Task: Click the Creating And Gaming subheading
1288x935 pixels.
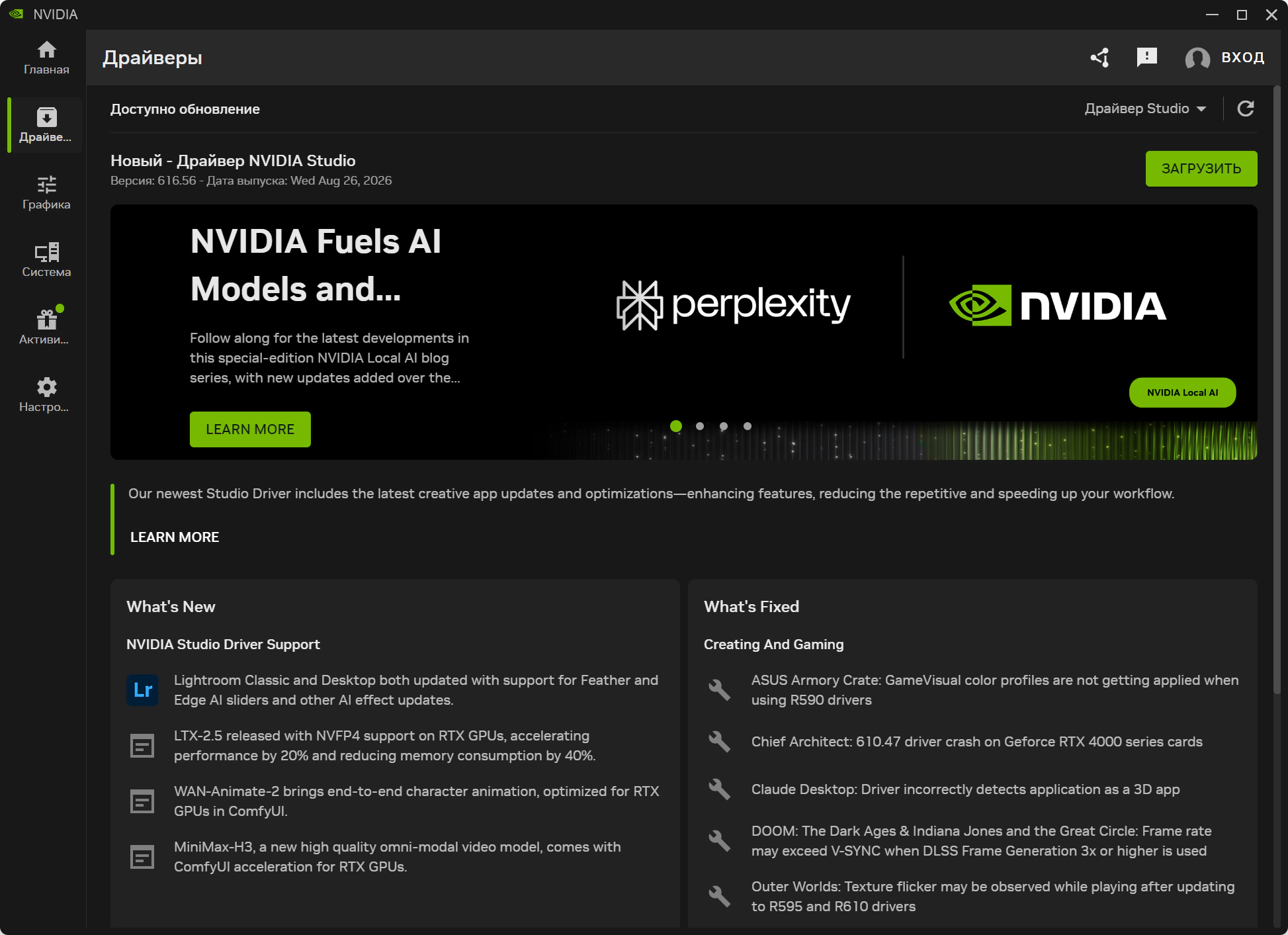Action: point(774,645)
